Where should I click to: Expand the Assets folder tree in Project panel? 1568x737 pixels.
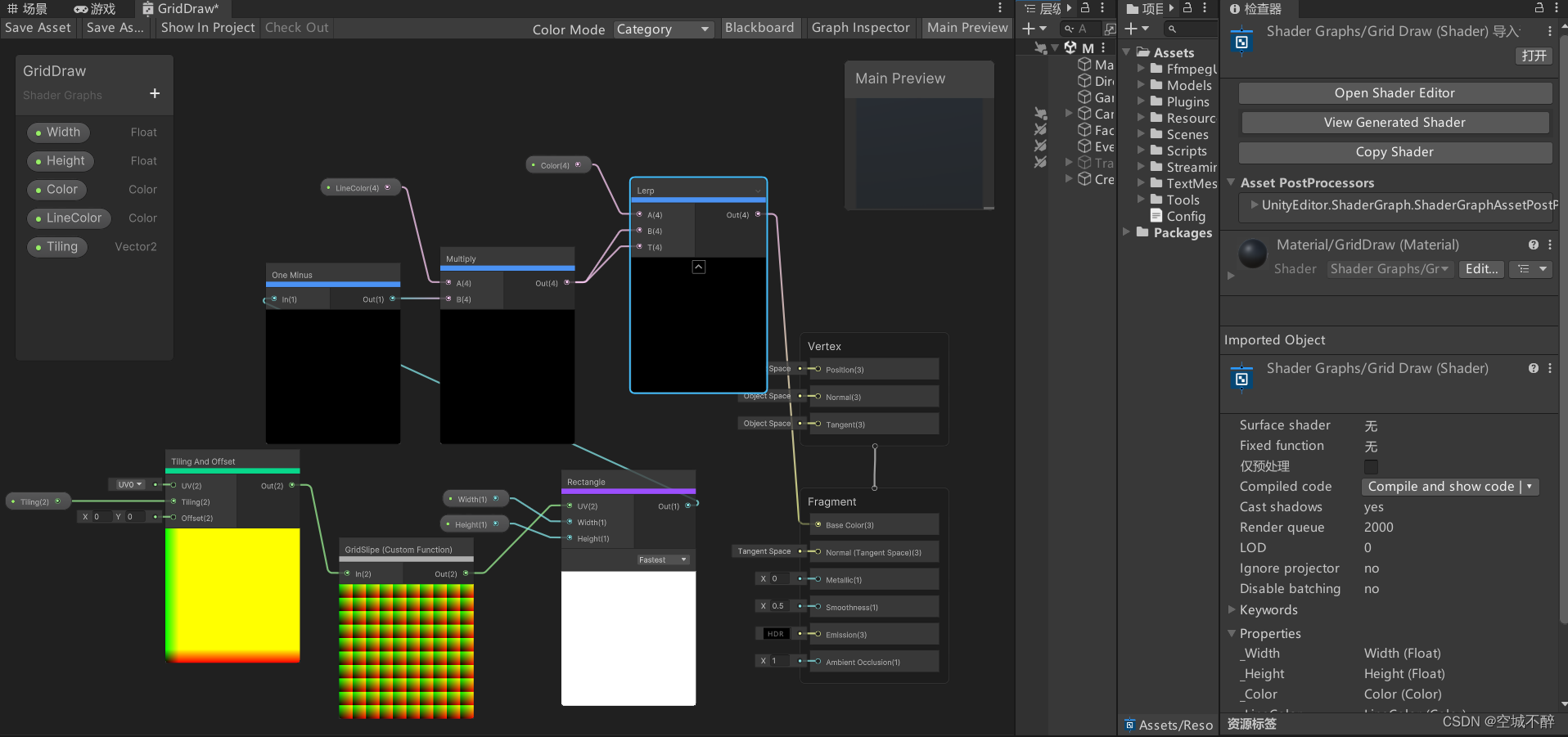pyautogui.click(x=1128, y=52)
